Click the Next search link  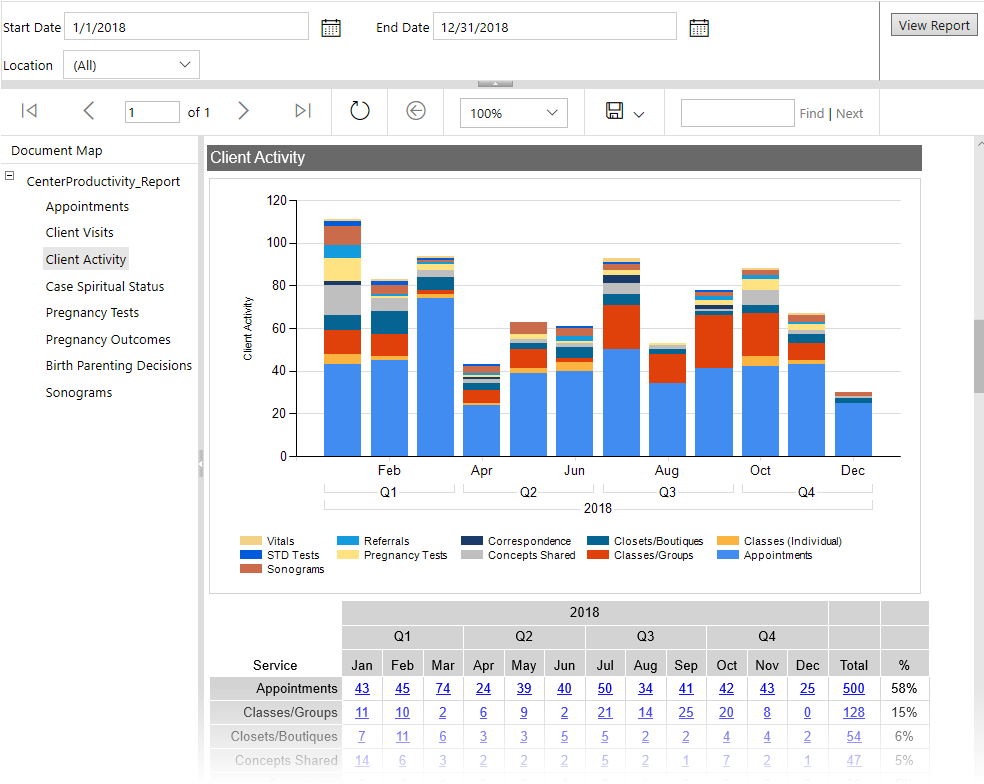tap(849, 114)
